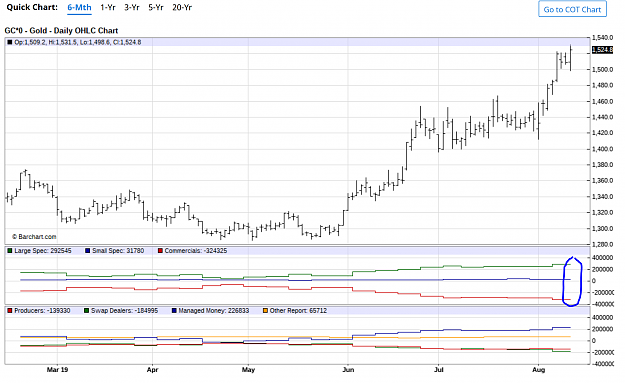Click the 'Jul' date axis label
This screenshot has height=383, width=625.
click(438, 370)
